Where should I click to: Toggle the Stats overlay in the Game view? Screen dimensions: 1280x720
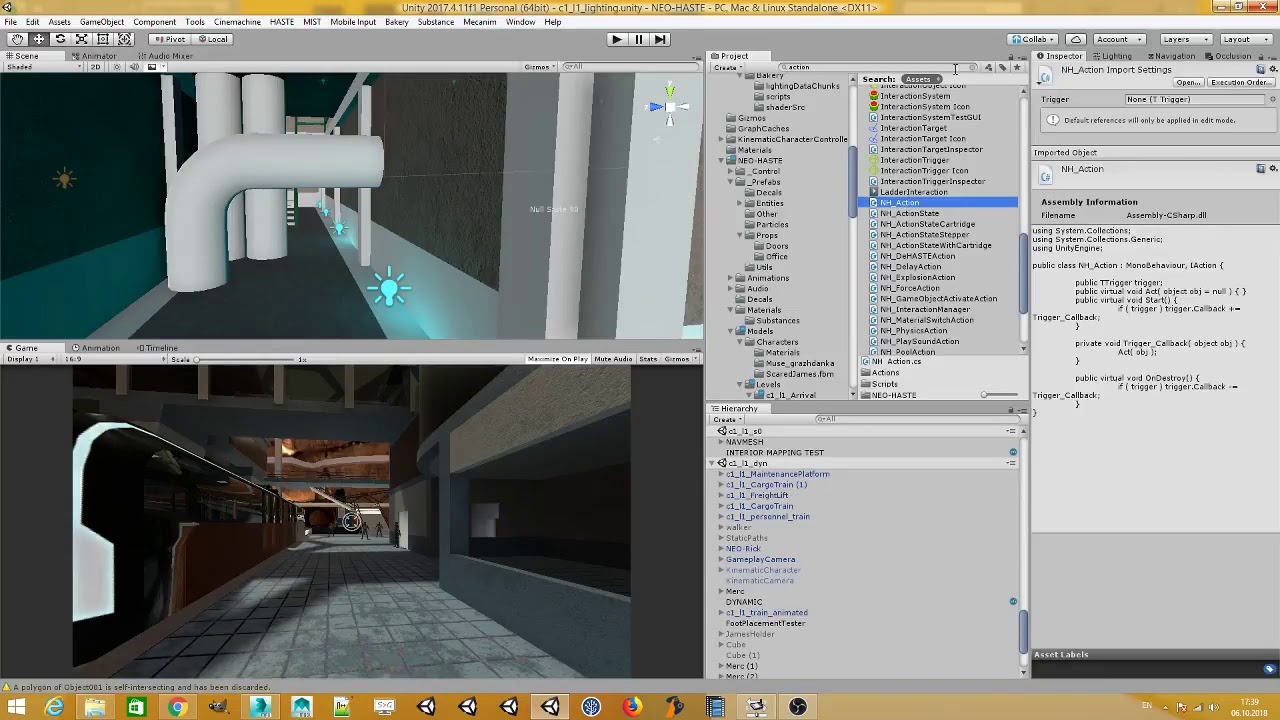[x=648, y=359]
